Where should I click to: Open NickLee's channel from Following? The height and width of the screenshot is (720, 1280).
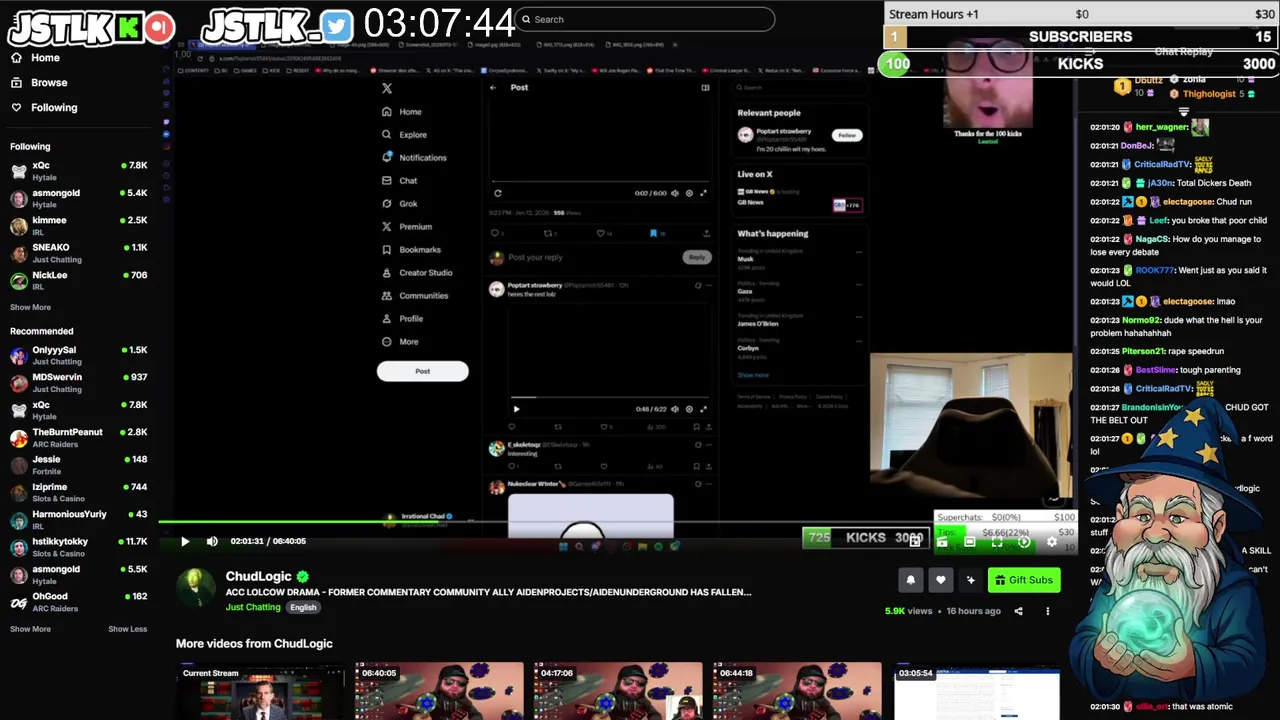(79, 280)
